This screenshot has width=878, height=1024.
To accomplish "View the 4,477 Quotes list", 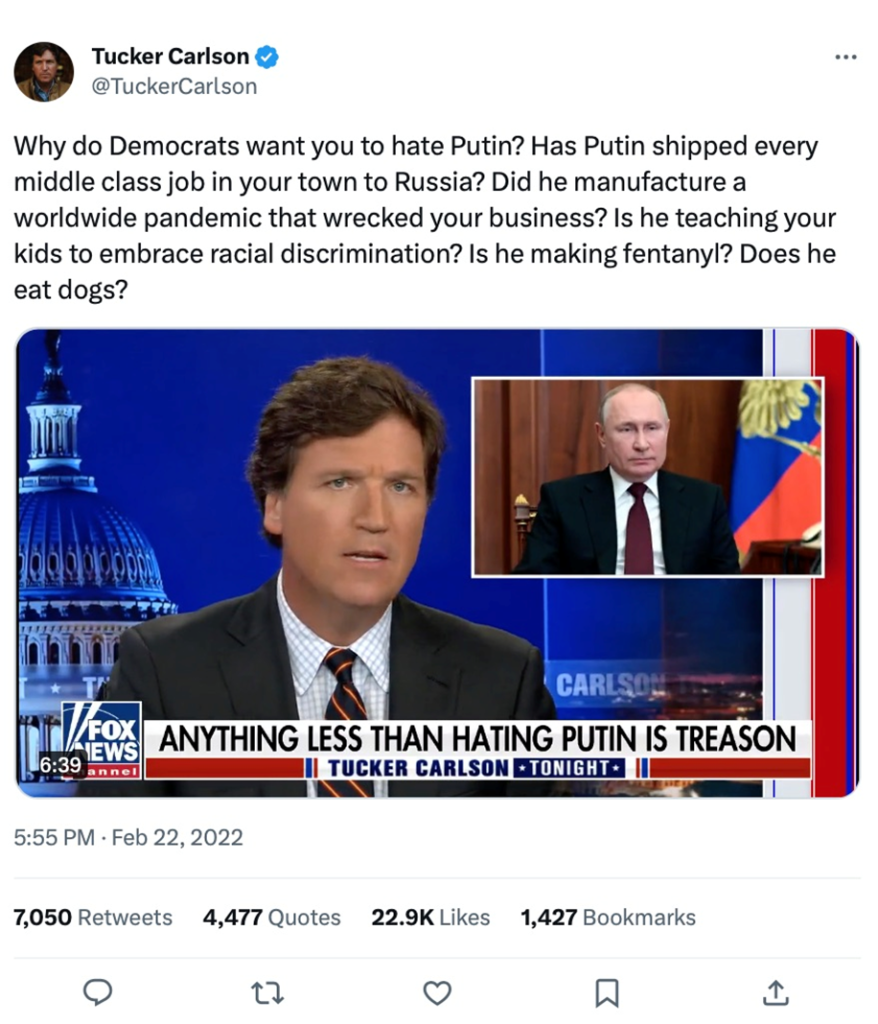I will 272,918.
